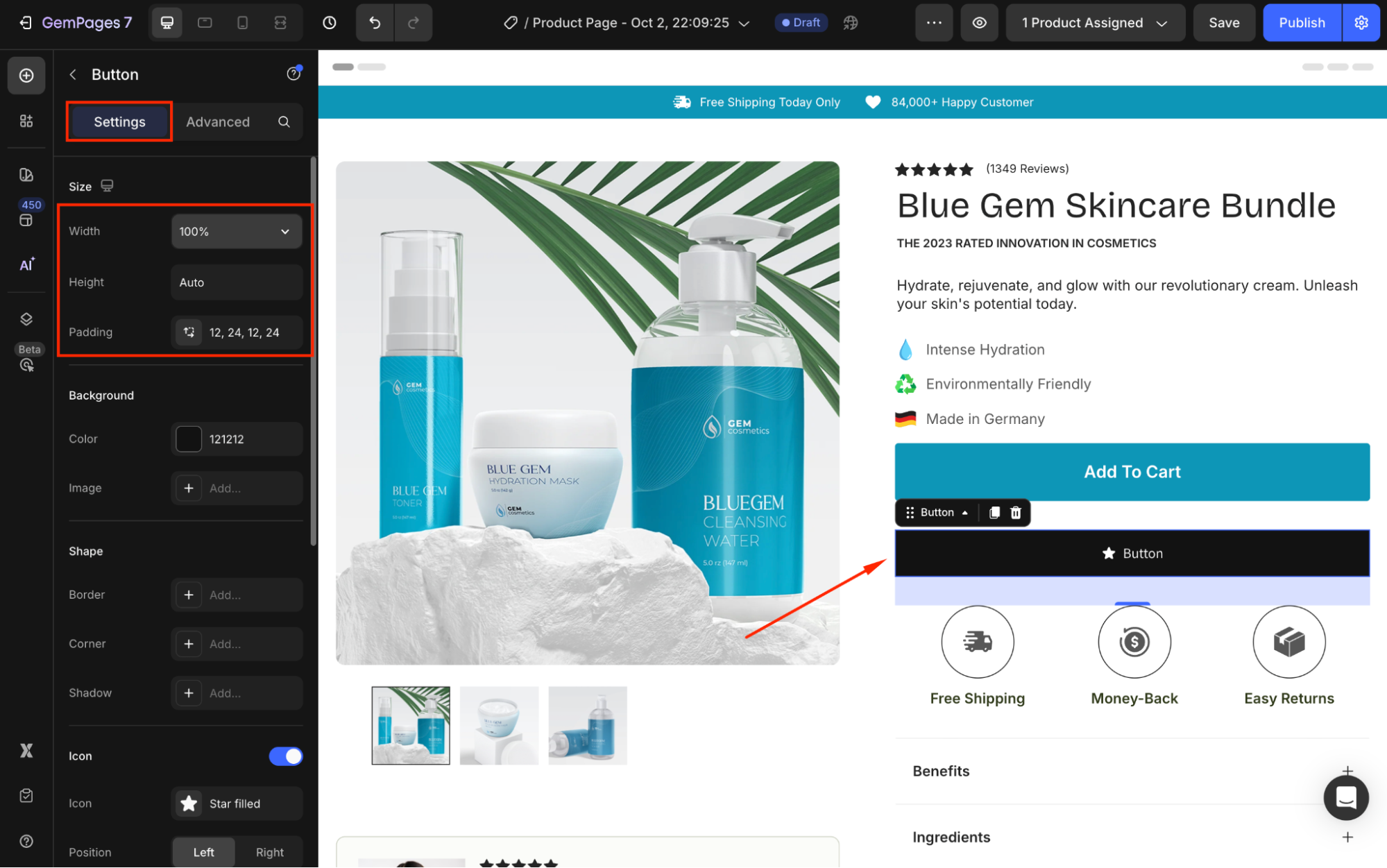Set icon position to Right
Image resolution: width=1387 pixels, height=868 pixels.
coord(269,852)
